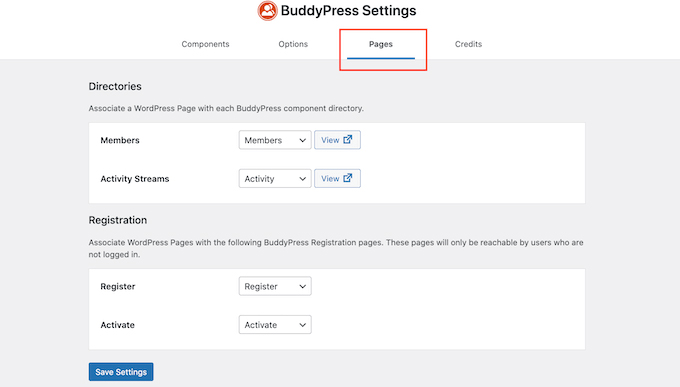
Task: Click the BuddyPress logo icon
Action: [x=267, y=10]
